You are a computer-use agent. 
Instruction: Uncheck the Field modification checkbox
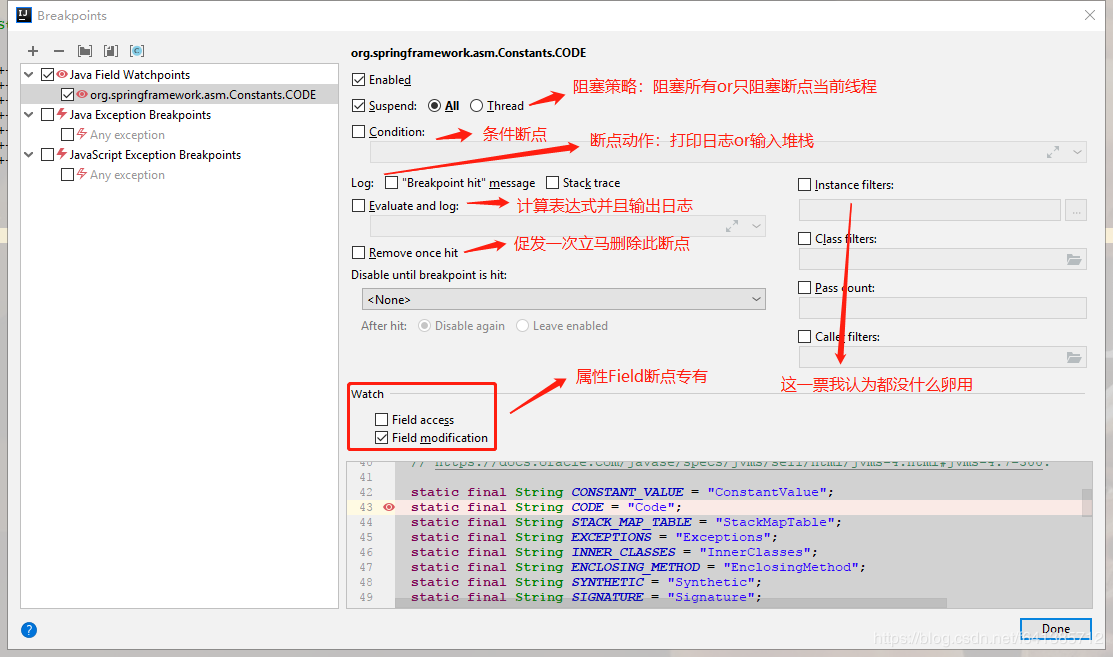pos(382,438)
